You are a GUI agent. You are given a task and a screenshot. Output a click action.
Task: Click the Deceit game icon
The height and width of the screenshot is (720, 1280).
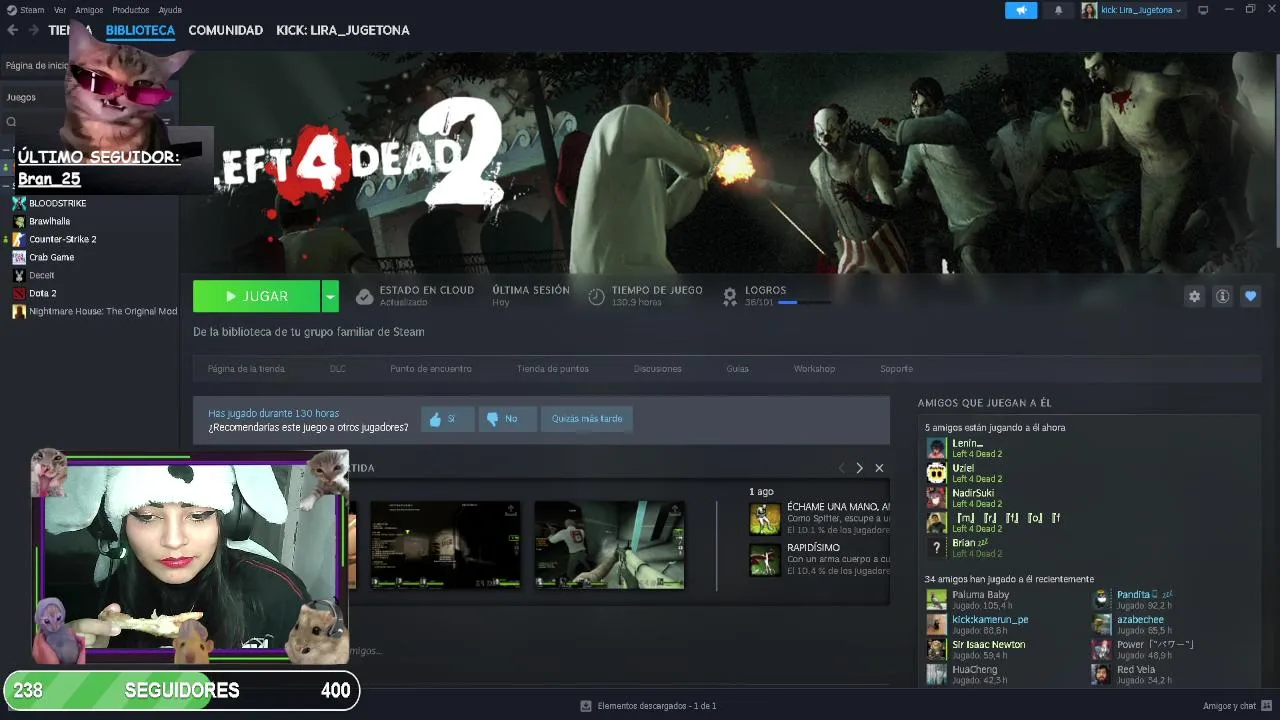(19, 275)
